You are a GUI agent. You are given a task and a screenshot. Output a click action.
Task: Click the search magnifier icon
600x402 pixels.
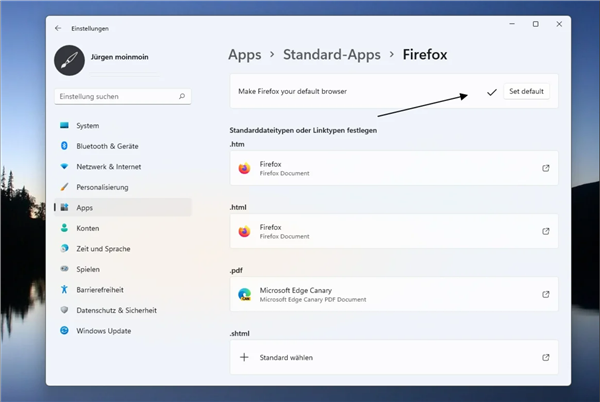coord(182,97)
